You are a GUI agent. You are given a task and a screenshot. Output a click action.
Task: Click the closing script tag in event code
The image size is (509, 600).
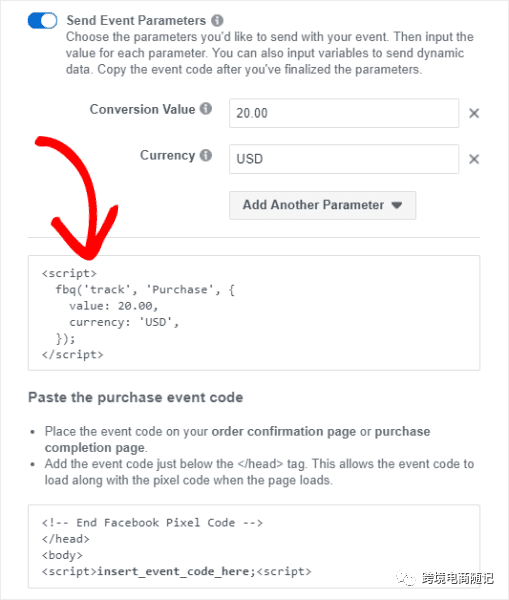pos(73,355)
